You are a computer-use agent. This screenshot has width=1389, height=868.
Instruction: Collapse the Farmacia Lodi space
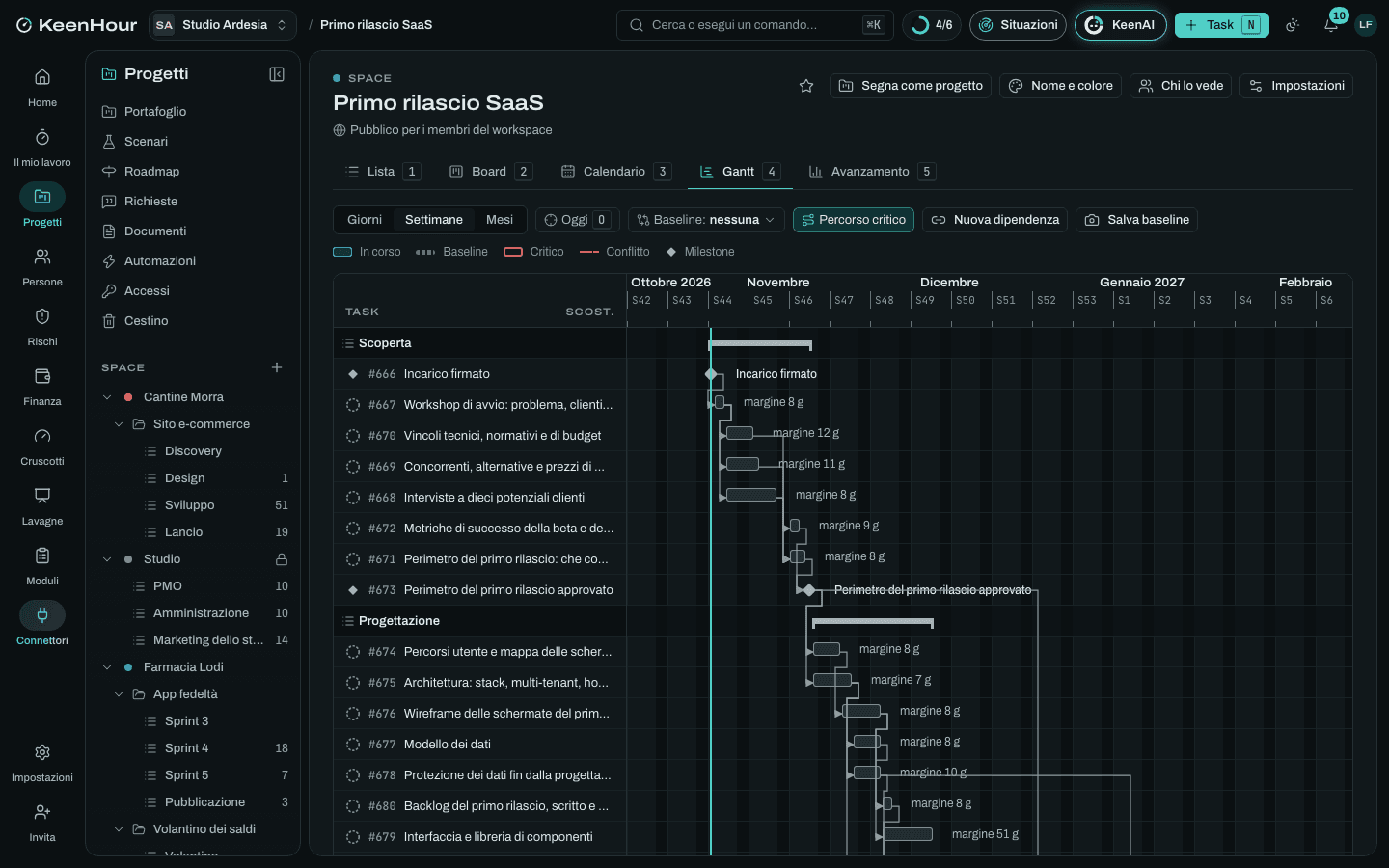[107, 667]
